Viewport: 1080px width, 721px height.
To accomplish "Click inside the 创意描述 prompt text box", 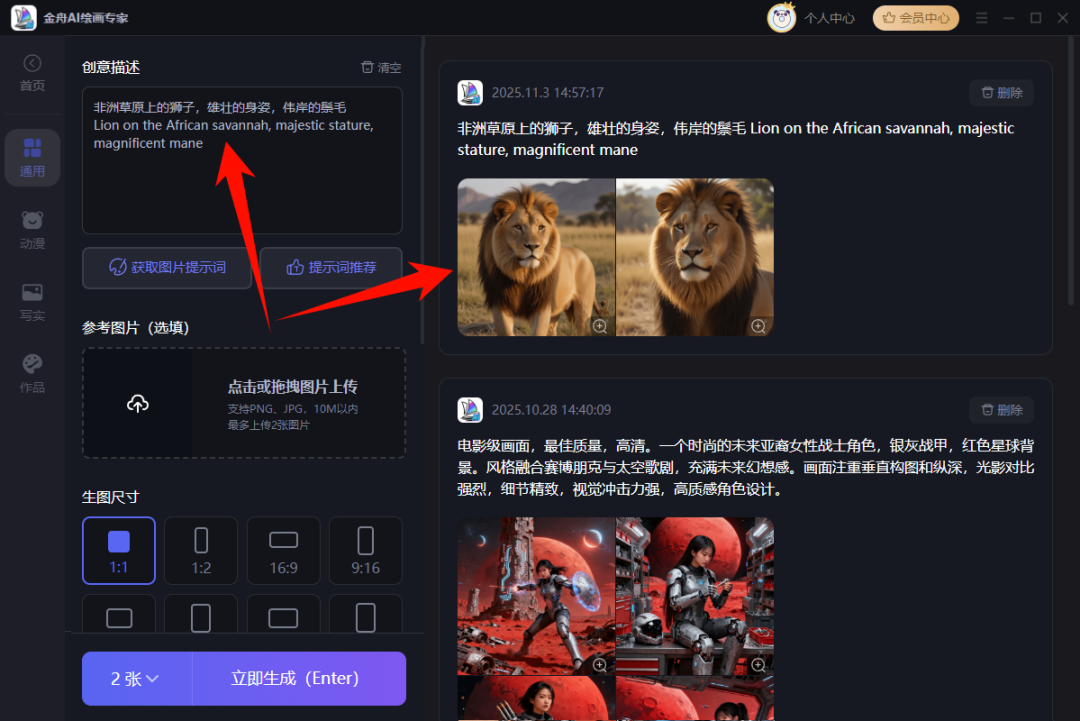I will (242, 160).
